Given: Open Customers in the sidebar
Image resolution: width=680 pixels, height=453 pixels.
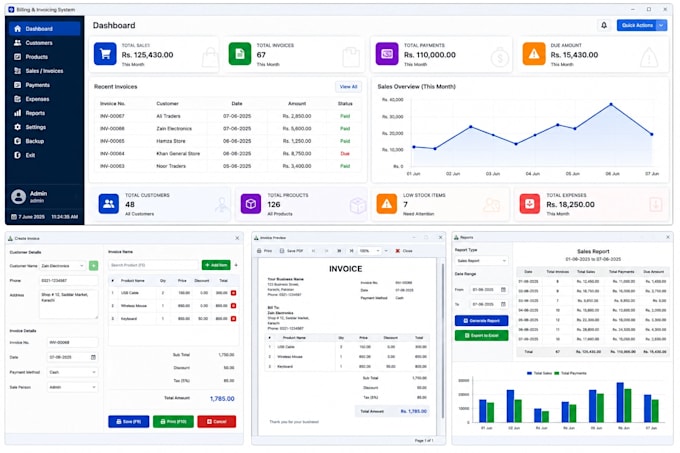Looking at the screenshot, I should pos(39,43).
